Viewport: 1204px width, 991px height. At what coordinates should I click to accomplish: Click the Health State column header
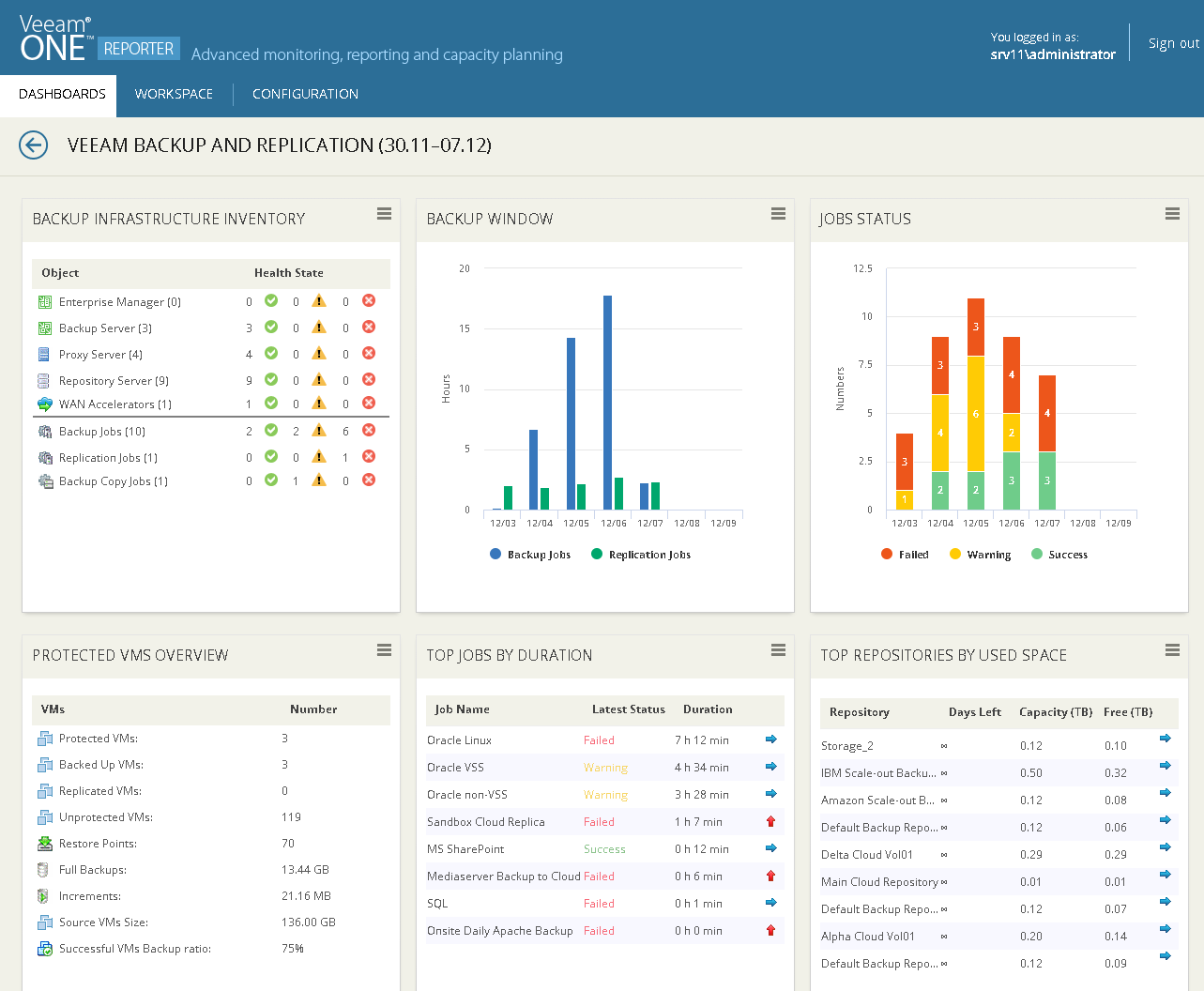(288, 273)
